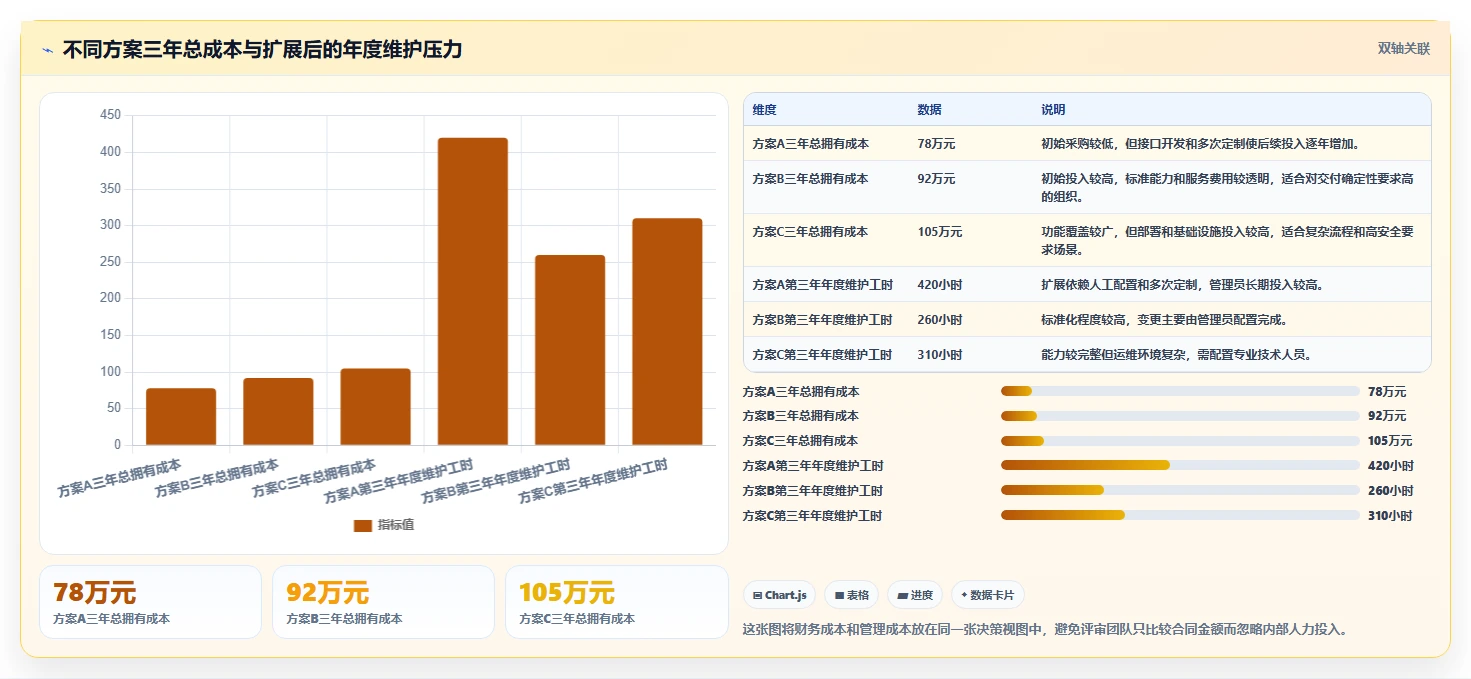Image resolution: width=1471 pixels, height=679 pixels.
Task: Click description starting 初始投入较高
Action: 1228,187
